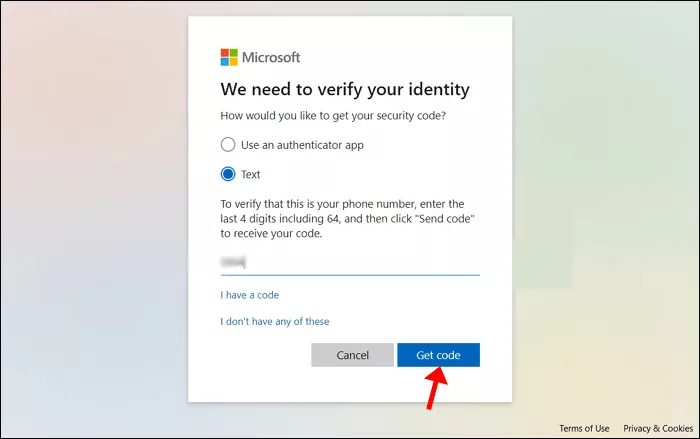Click the 'We need to verify your identity' heading

click(345, 89)
